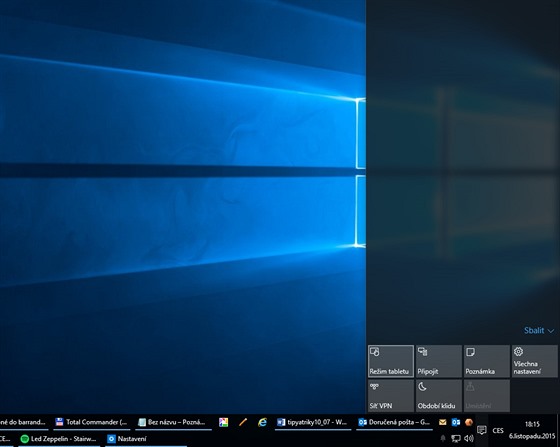Click the Total Commander floppy icon
Screen dimensions: 560x447
pyautogui.click(x=59, y=422)
